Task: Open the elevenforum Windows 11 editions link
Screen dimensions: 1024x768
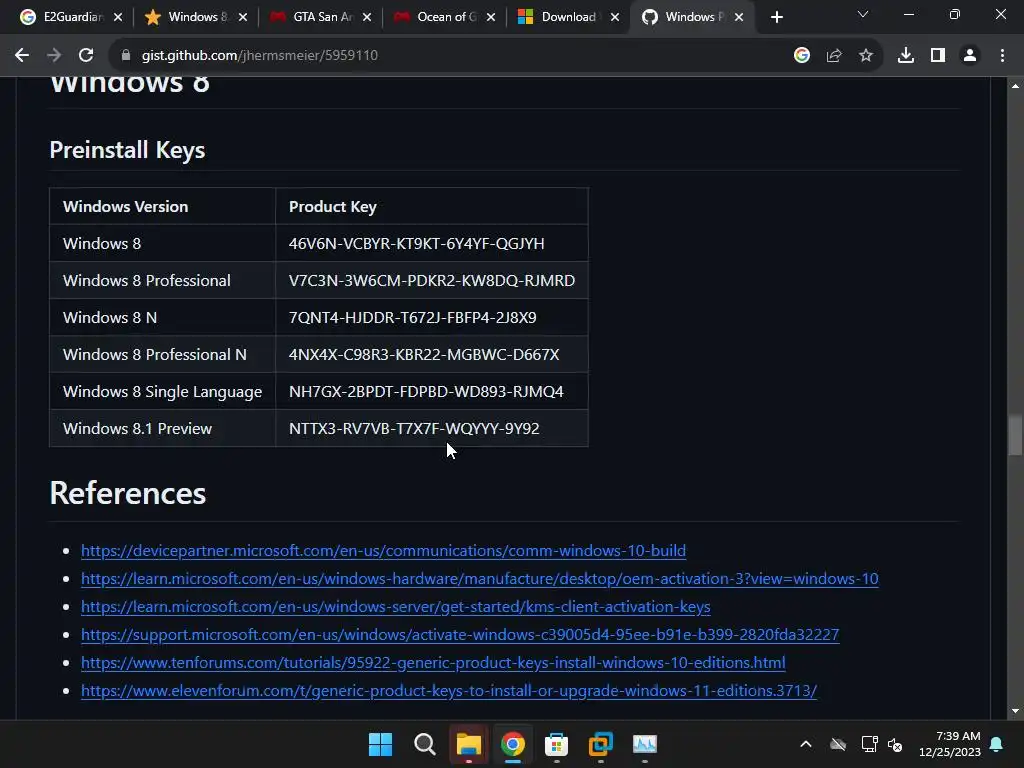Action: coord(449,691)
